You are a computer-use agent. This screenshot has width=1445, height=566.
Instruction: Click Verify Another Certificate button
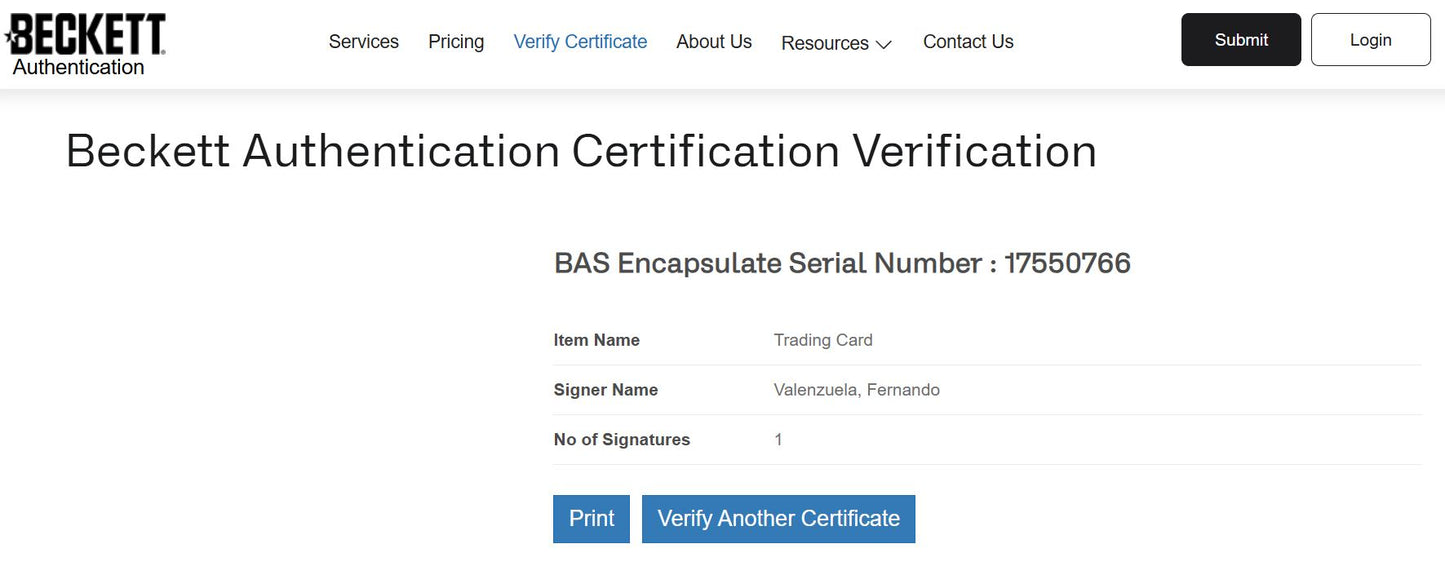tap(778, 519)
